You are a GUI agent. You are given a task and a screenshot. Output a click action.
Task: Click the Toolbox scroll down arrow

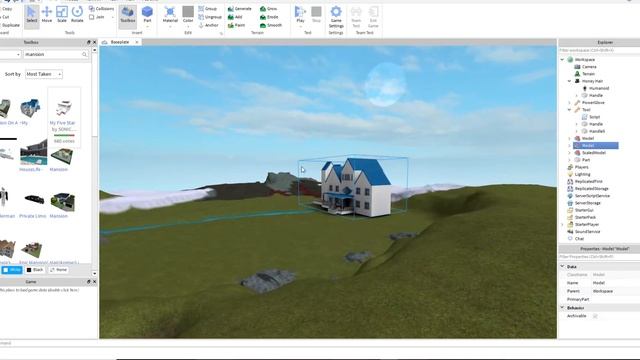tap(95, 273)
